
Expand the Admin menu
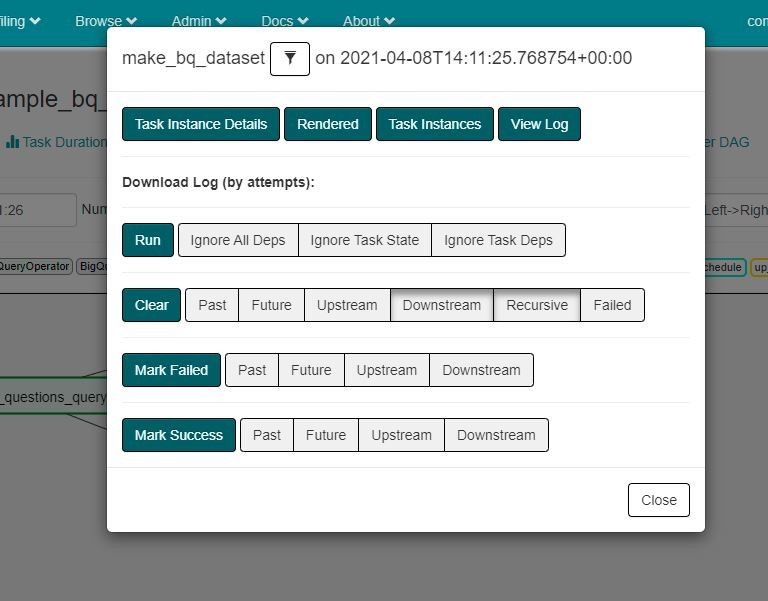199,21
